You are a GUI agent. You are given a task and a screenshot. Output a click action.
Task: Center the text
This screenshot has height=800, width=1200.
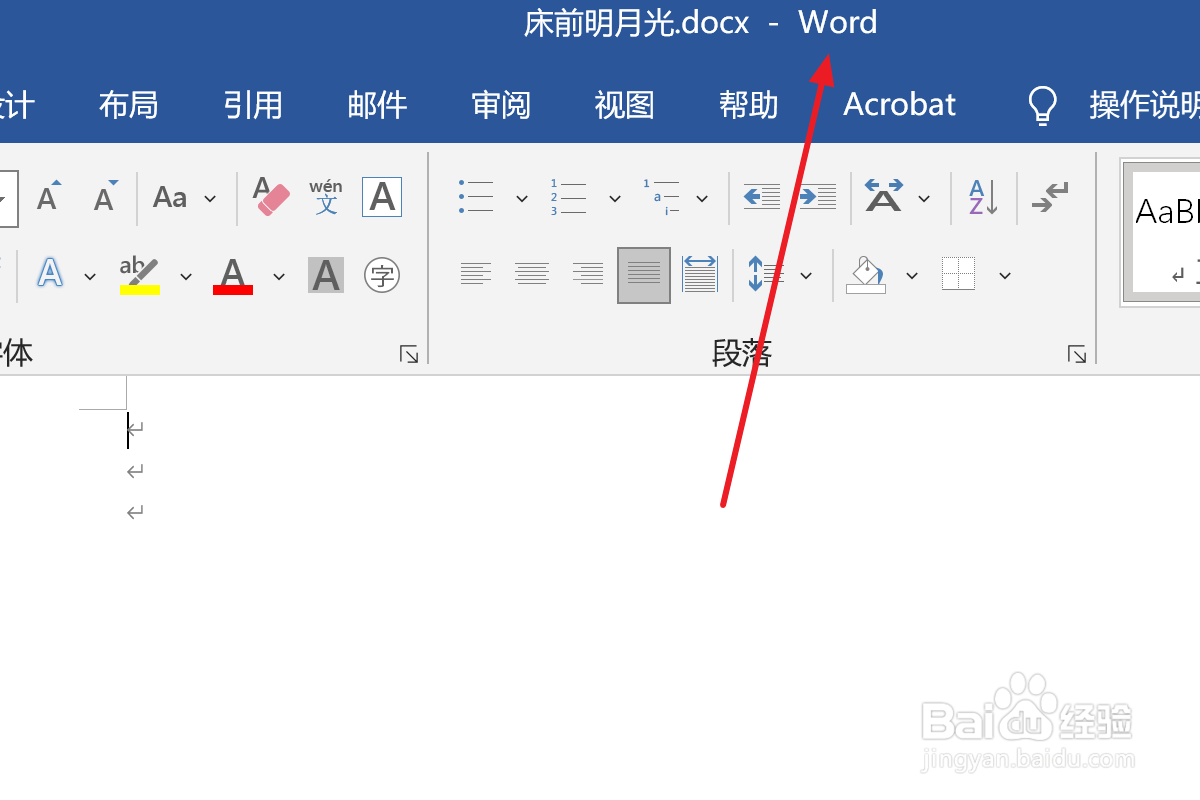[532, 273]
